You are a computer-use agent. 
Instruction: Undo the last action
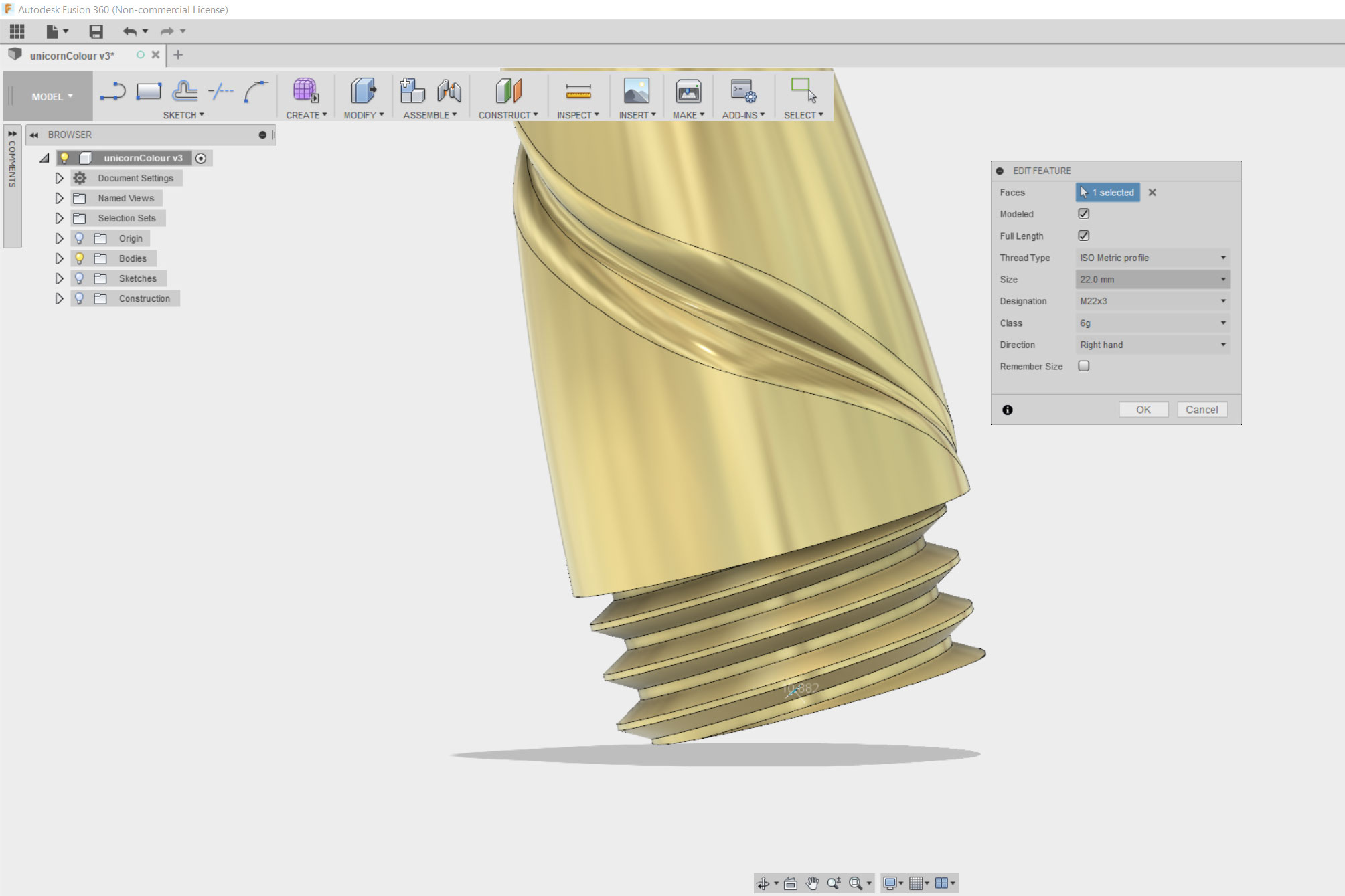[x=130, y=31]
